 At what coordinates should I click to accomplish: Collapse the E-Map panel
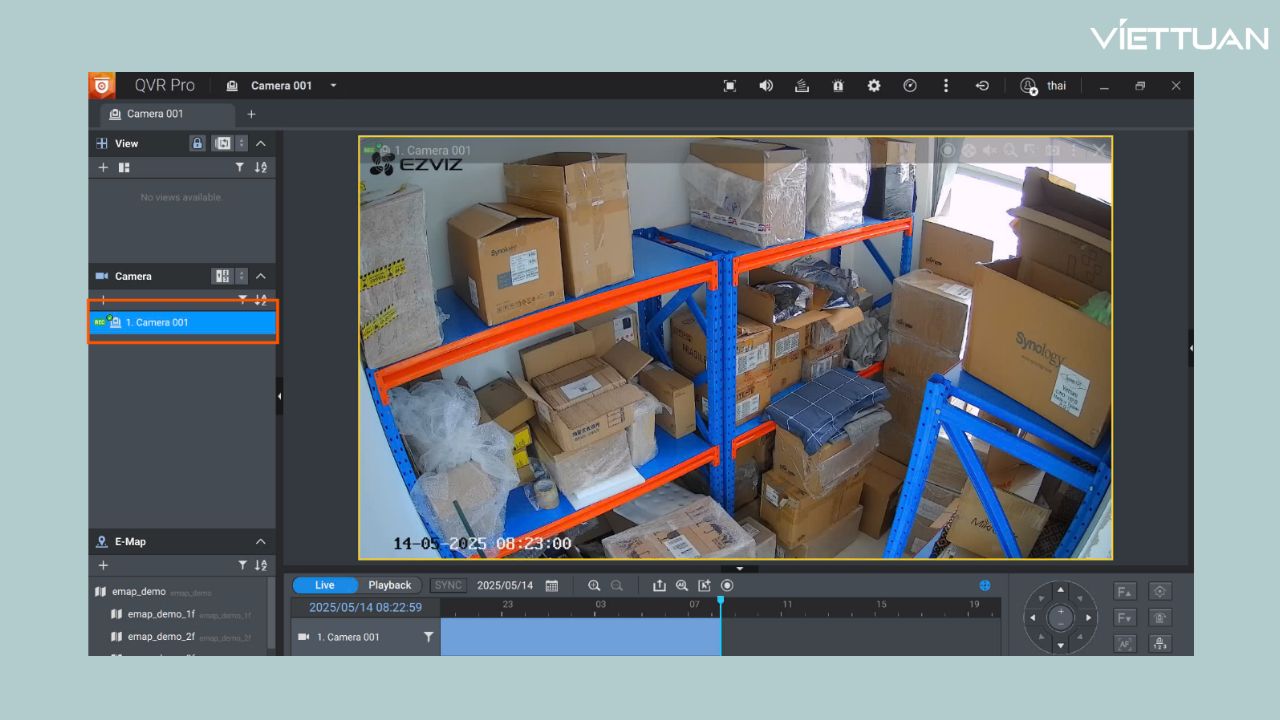coord(261,542)
